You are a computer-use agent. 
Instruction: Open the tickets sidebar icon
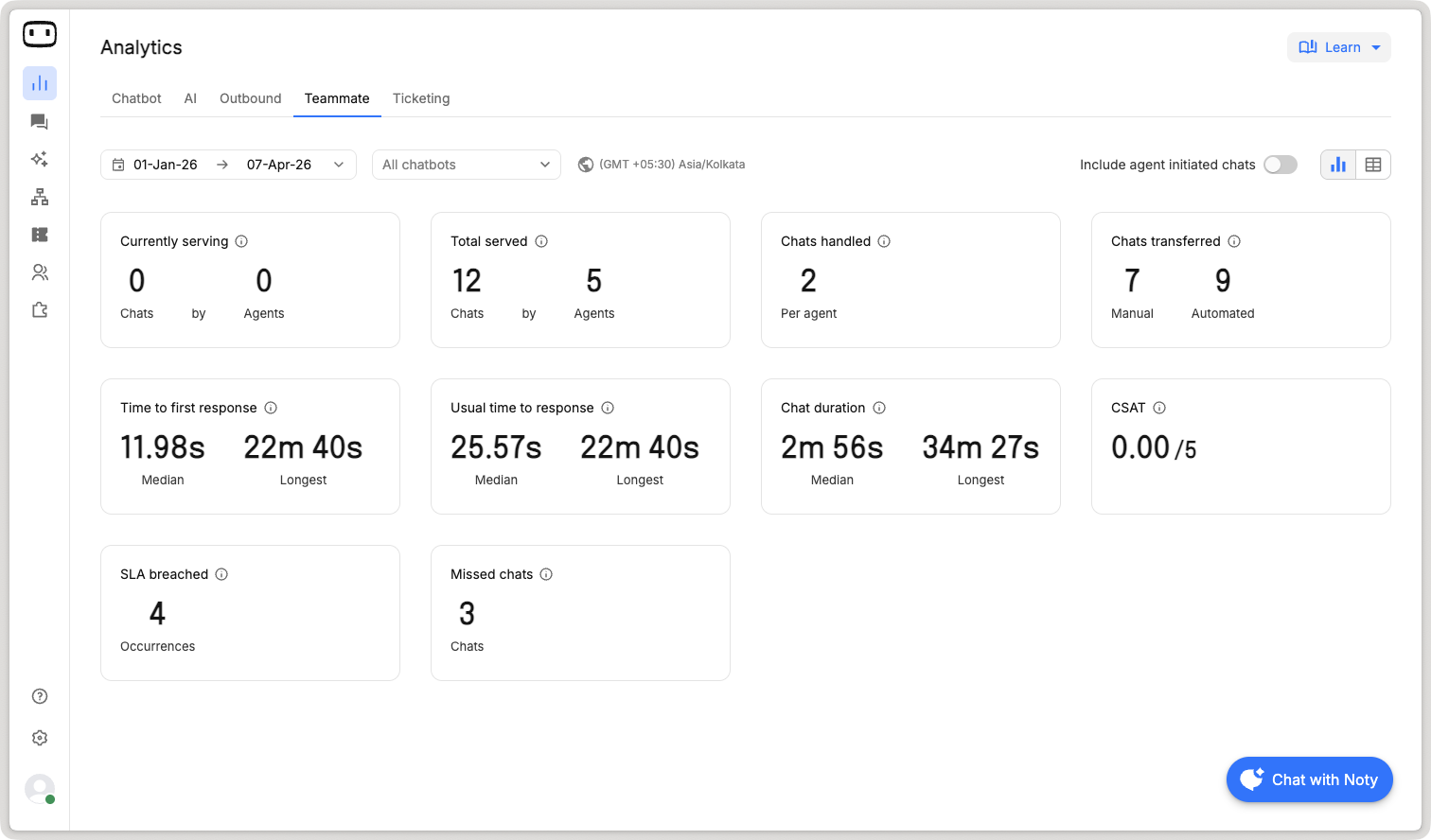(x=40, y=235)
